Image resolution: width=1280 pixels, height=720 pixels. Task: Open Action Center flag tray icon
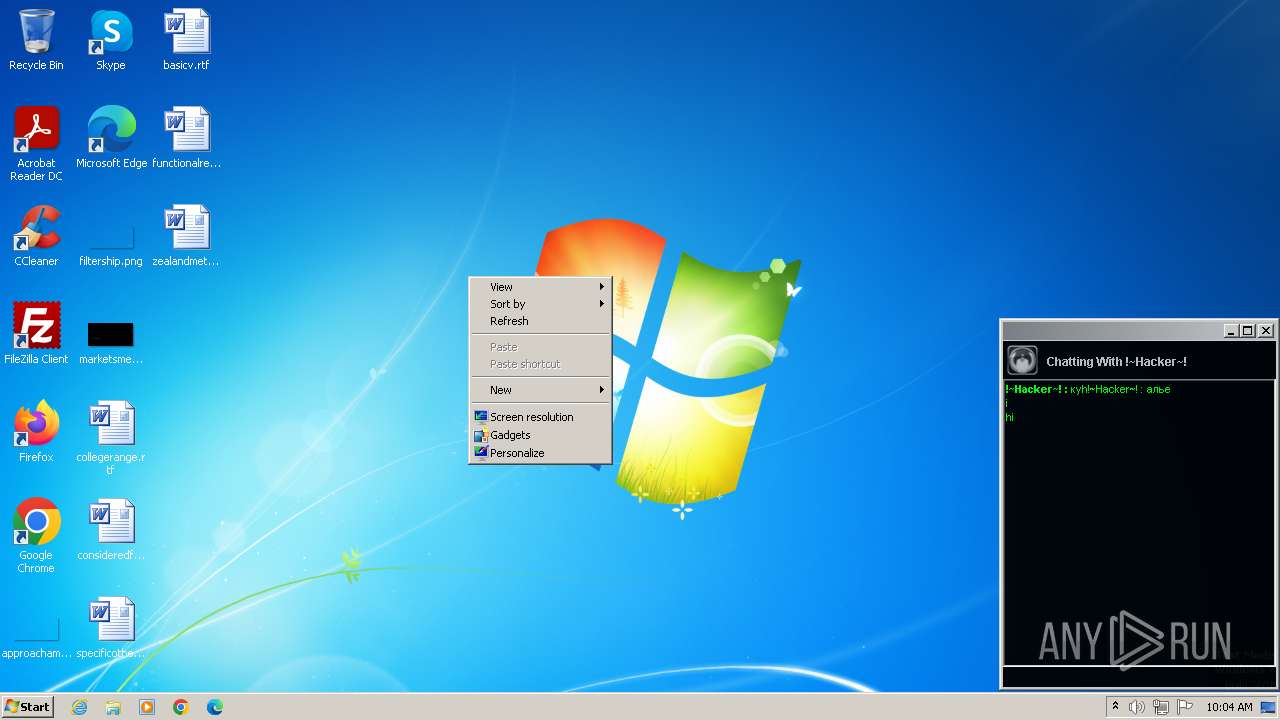[x=1185, y=707]
